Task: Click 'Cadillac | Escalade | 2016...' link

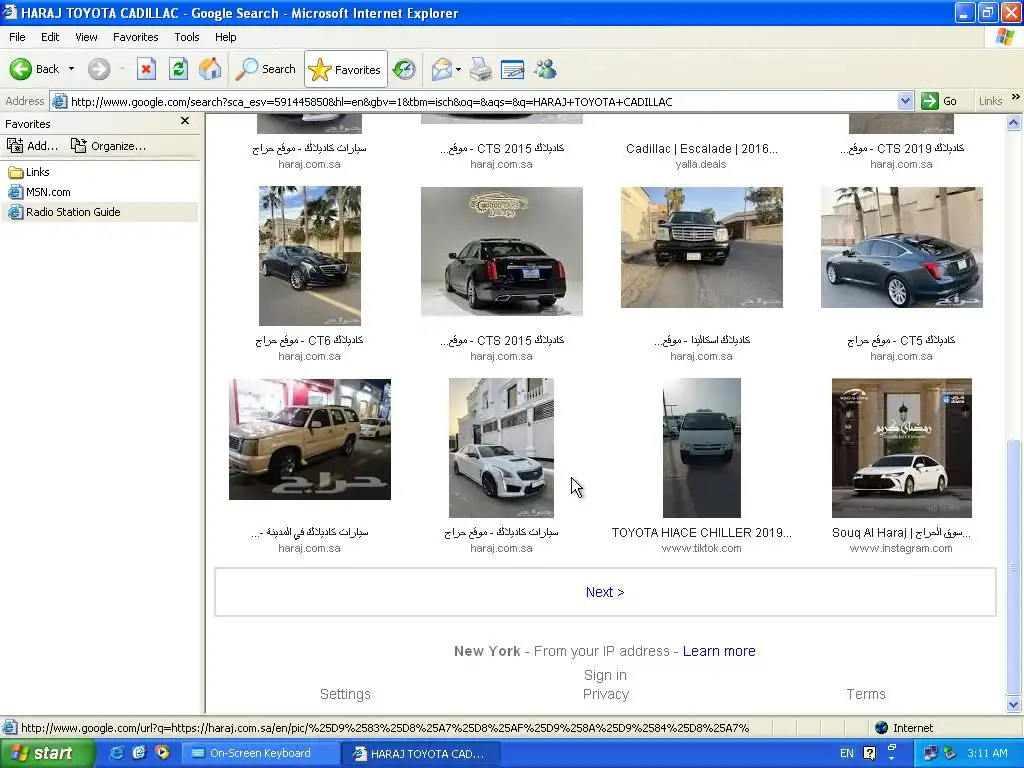Action: click(701, 149)
